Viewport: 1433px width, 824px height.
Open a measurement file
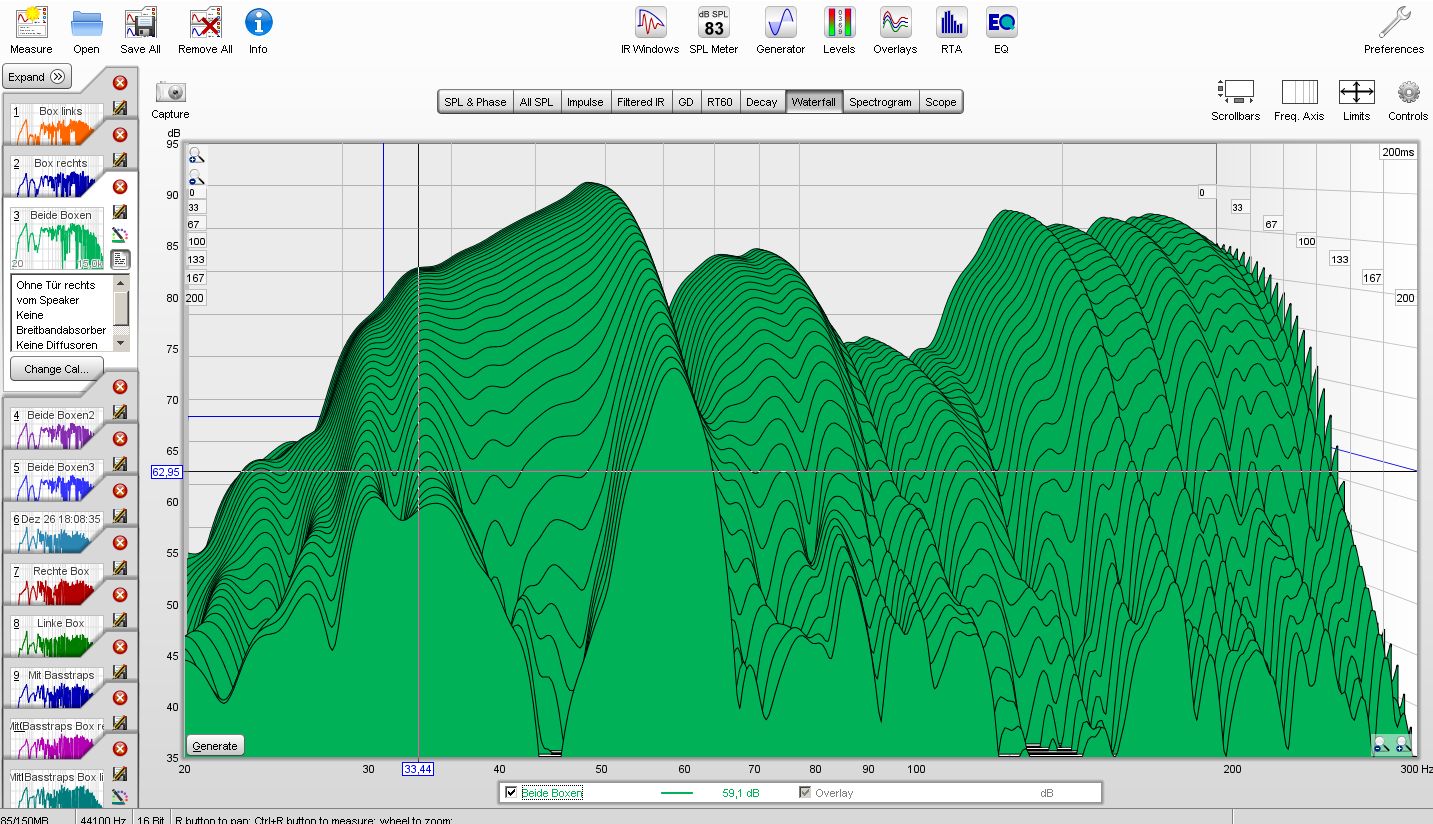click(86, 30)
